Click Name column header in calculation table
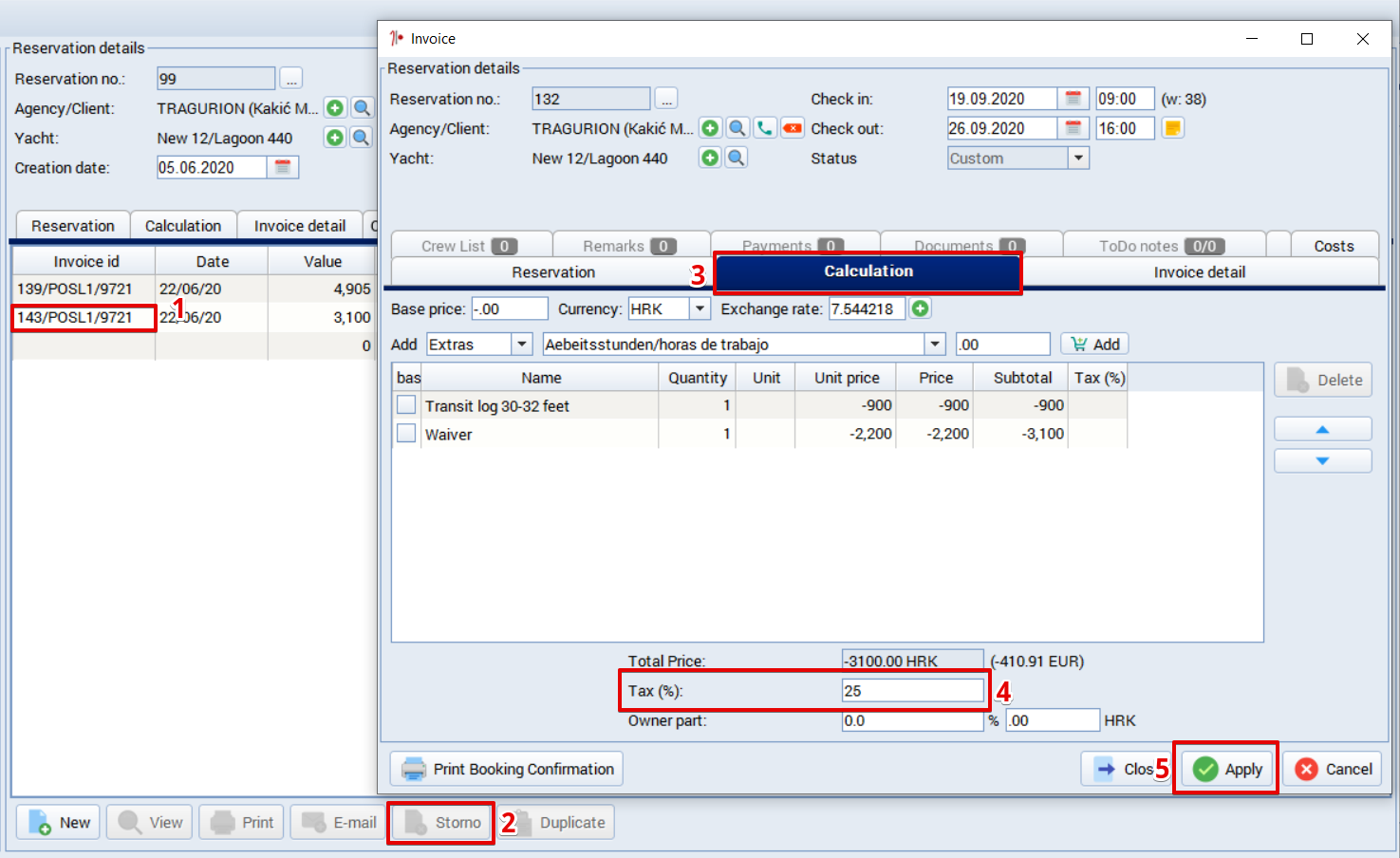The width and height of the screenshot is (1400, 858). tap(541, 378)
